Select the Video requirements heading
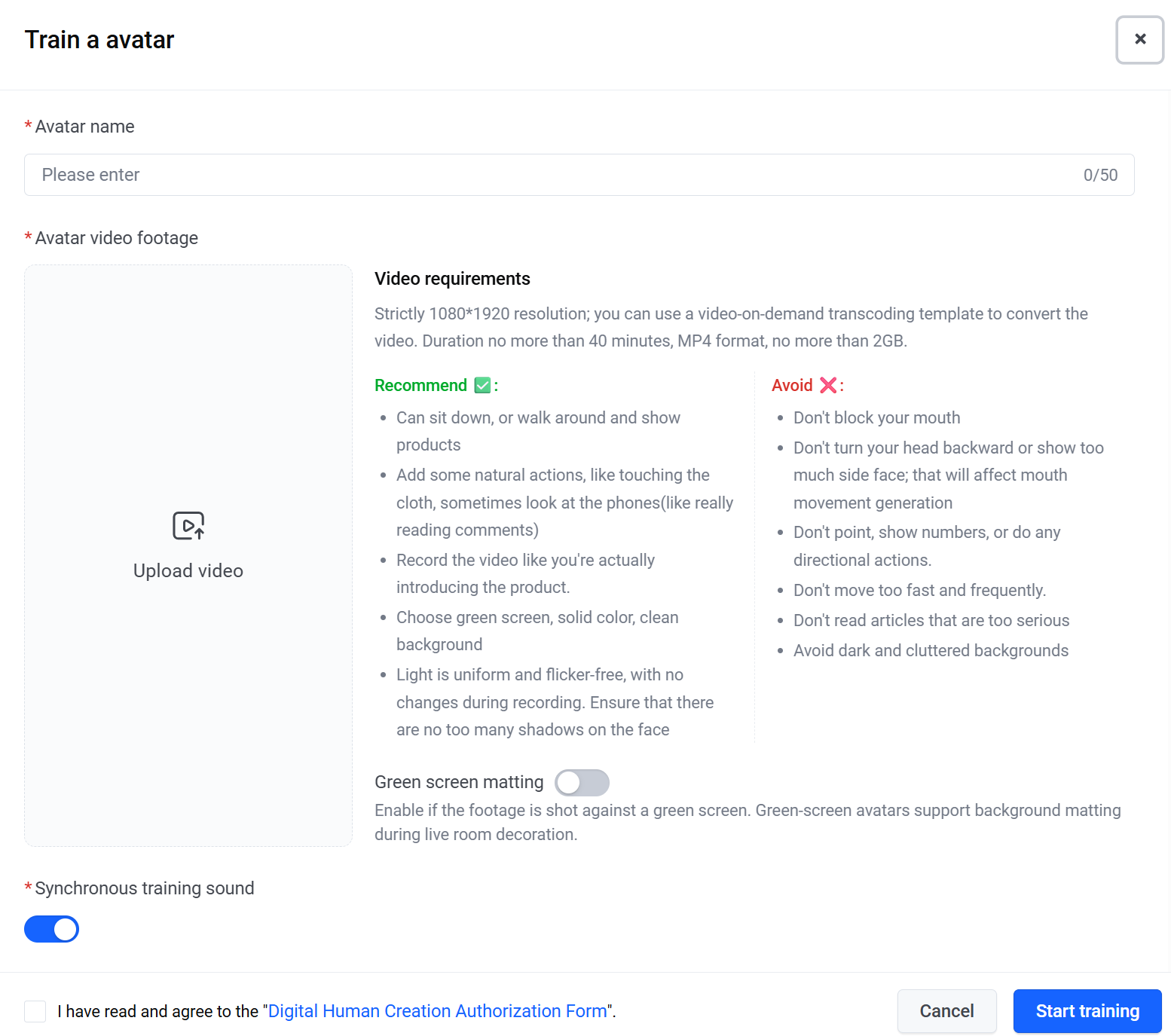Screen dimensions: 1171x1036 (452, 279)
